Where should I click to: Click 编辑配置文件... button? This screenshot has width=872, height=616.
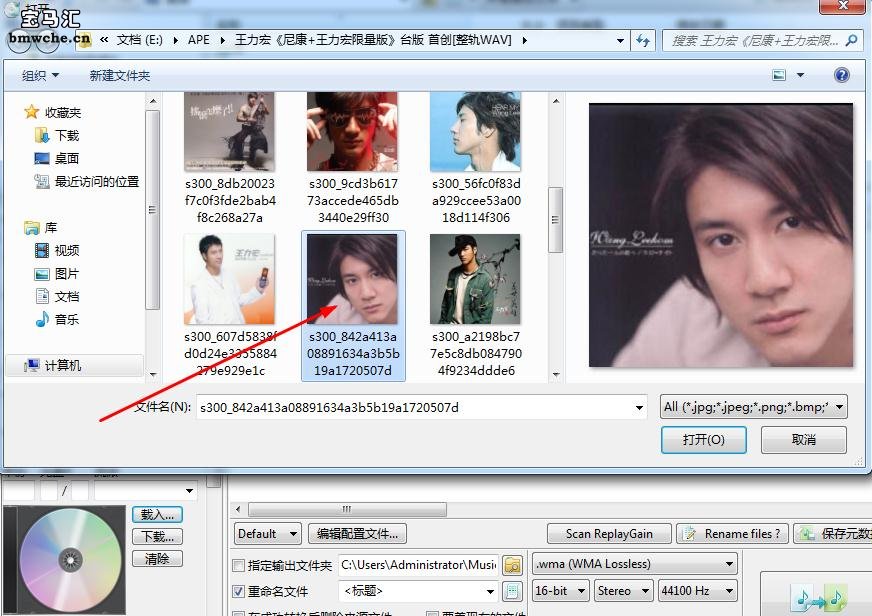[x=357, y=534]
